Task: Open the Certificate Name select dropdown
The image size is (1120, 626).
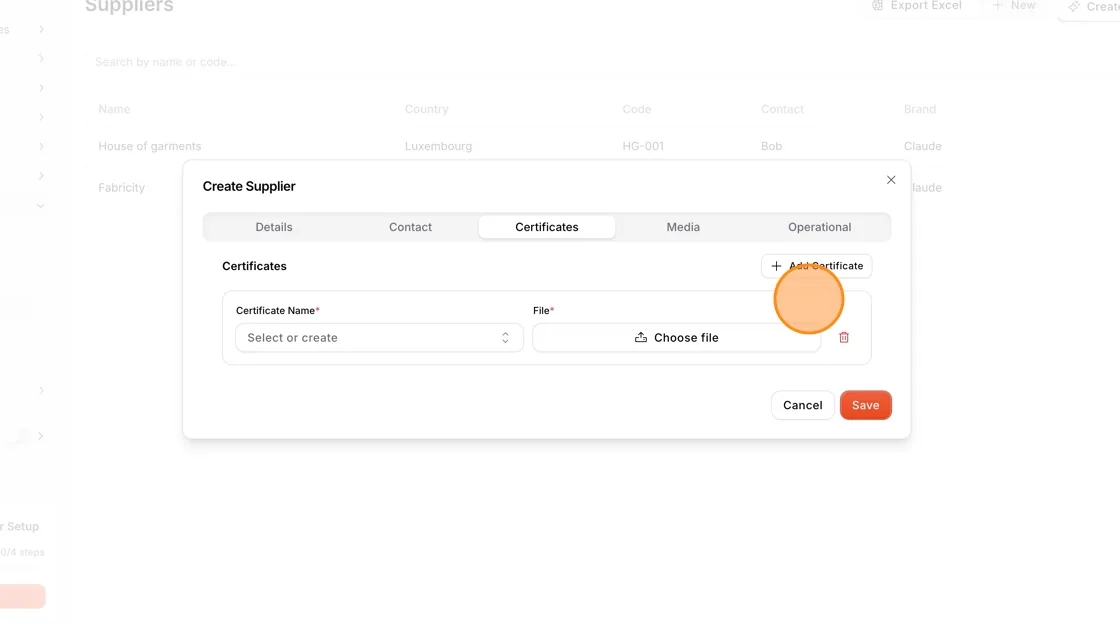Action: coord(379,337)
